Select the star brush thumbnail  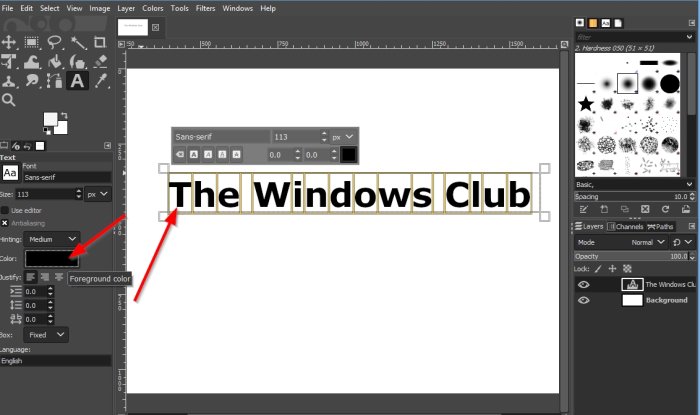pos(586,104)
